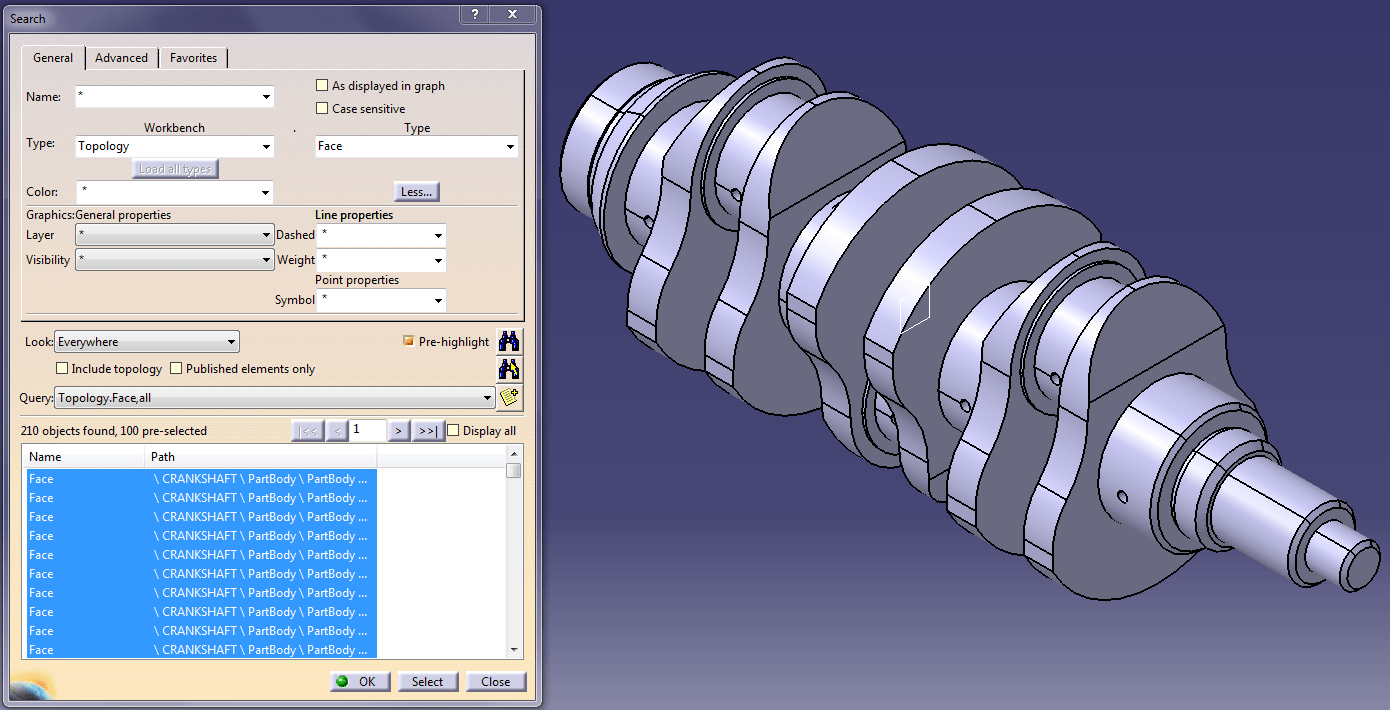Check Published elements only

[176, 369]
